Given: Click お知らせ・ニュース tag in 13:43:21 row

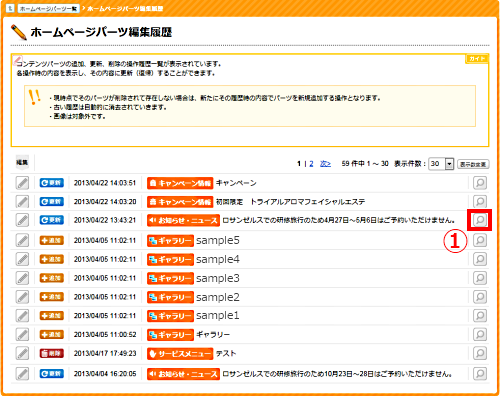Looking at the screenshot, I should [x=183, y=220].
